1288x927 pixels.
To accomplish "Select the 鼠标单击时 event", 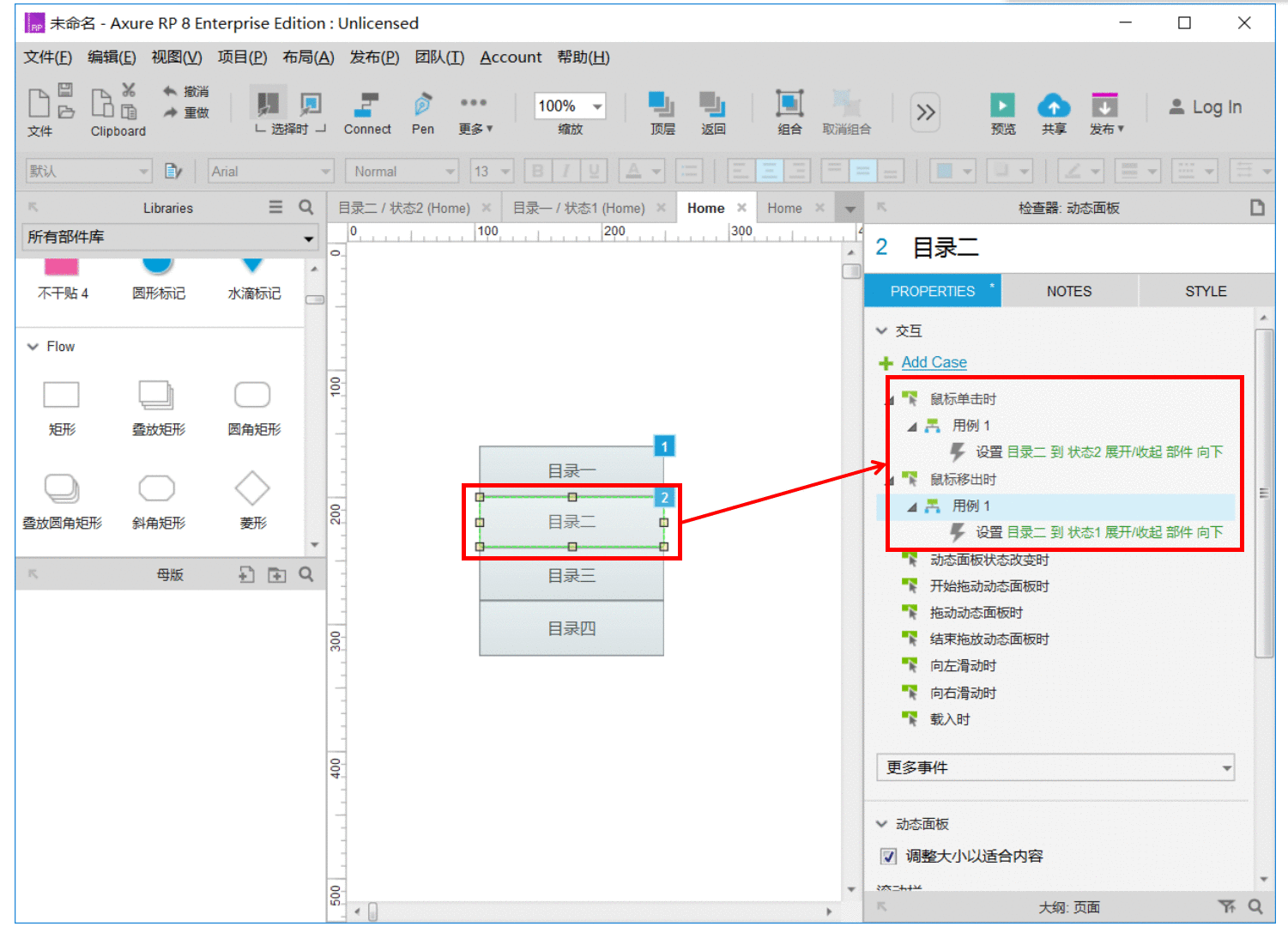I will click(963, 399).
